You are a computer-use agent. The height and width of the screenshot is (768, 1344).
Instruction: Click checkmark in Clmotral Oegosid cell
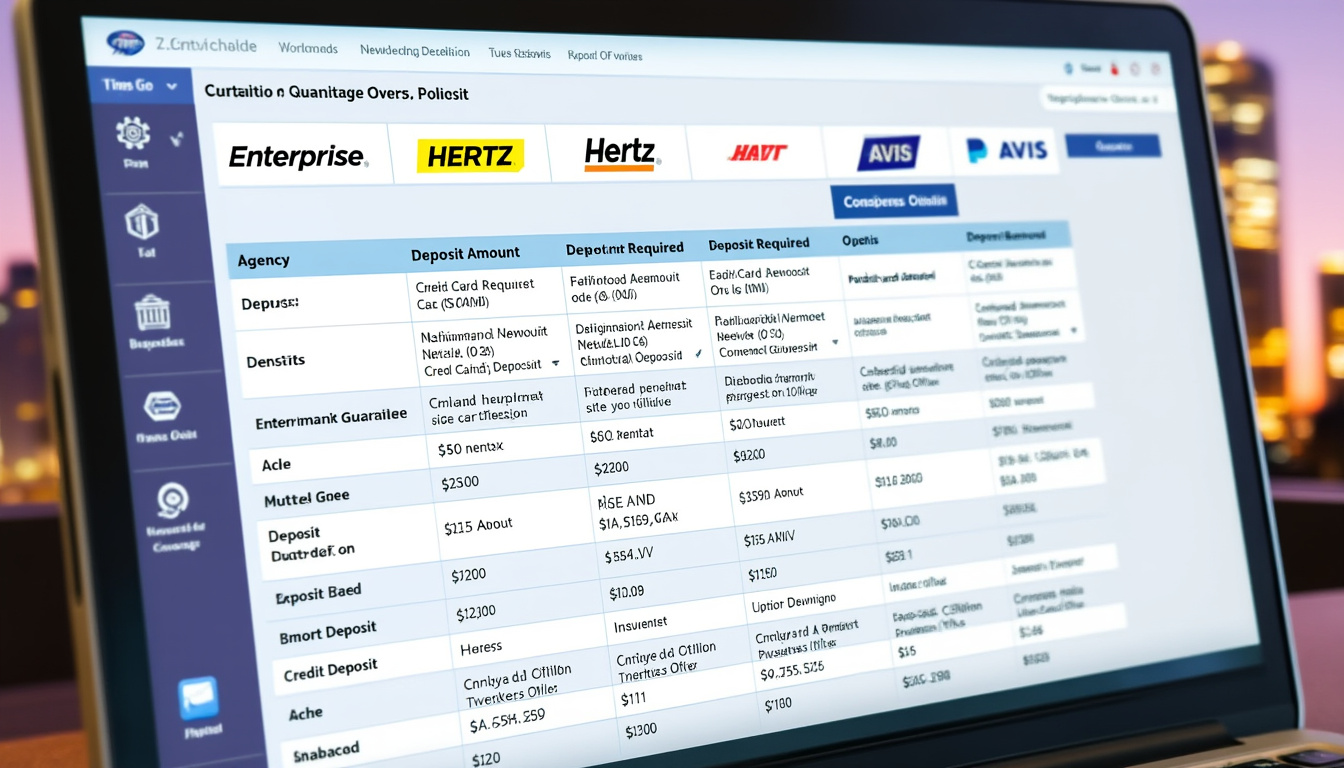697,355
